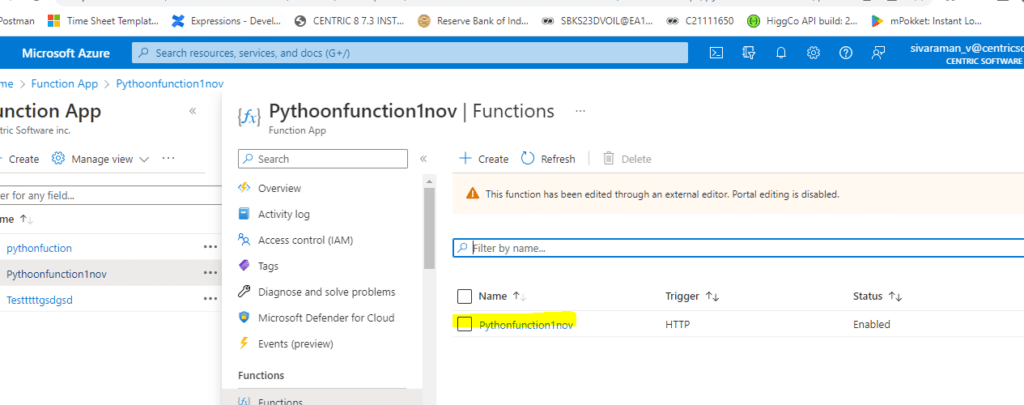Open portal settings gear
The width and height of the screenshot is (1024, 405).
[813, 53]
